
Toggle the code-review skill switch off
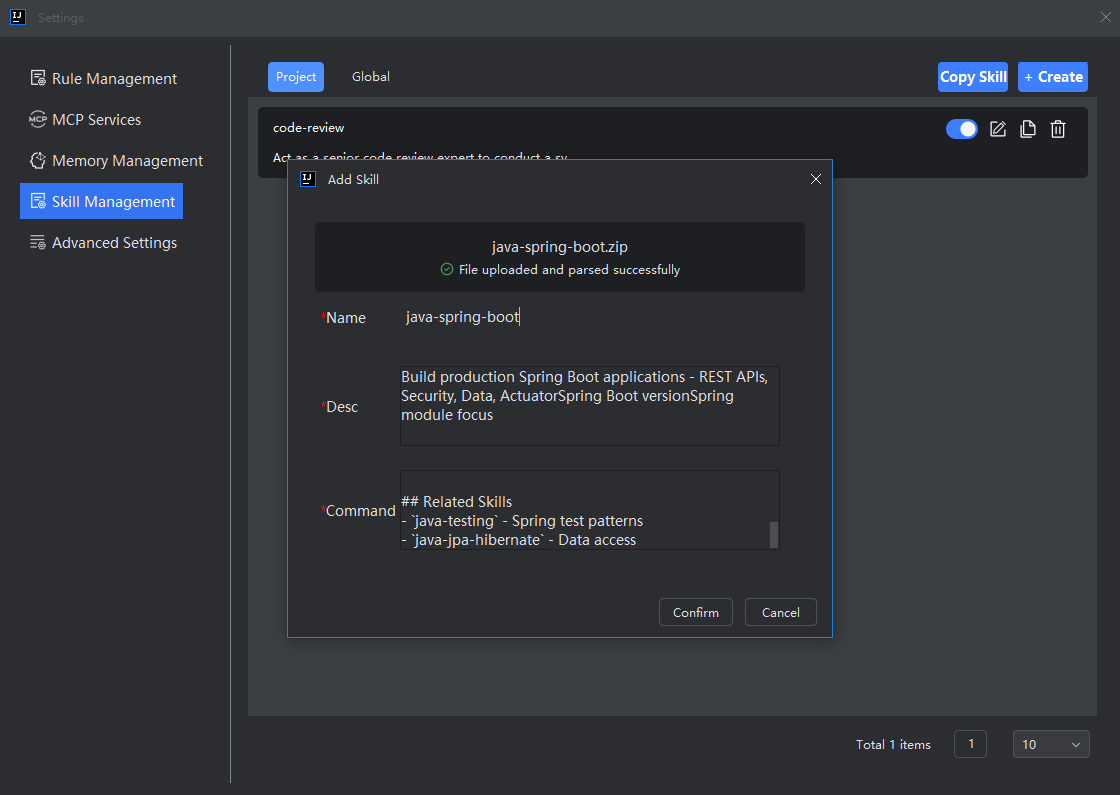(x=961, y=129)
